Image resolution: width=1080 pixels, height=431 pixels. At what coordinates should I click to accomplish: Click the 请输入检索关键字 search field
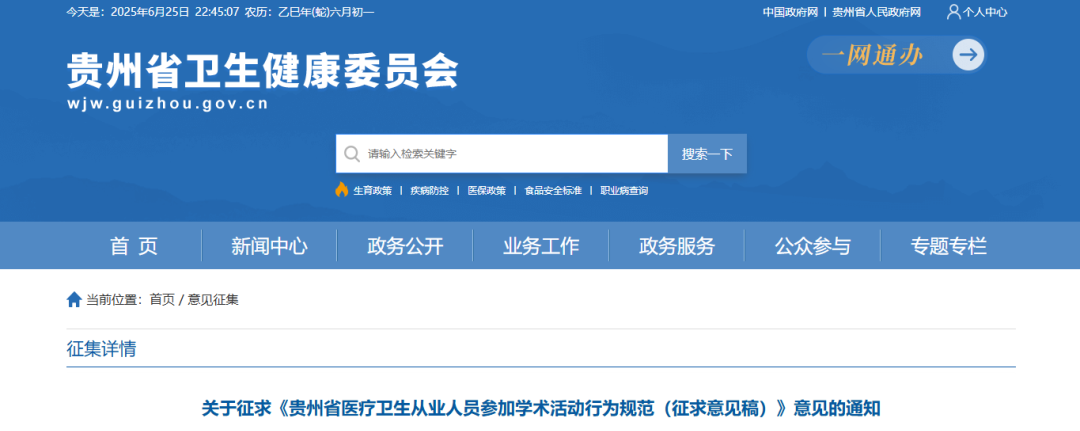pyautogui.click(x=501, y=154)
